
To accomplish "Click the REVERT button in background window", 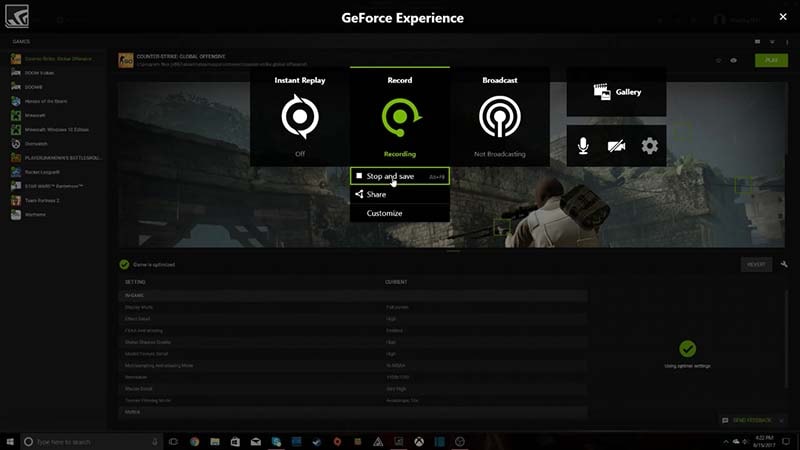I will tap(756, 264).
